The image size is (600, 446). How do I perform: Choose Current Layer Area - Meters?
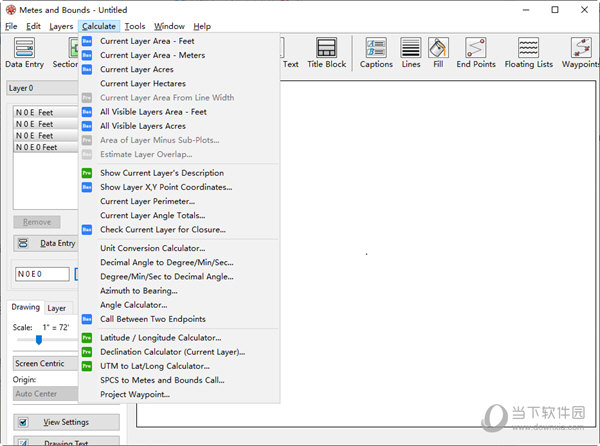tap(179, 55)
